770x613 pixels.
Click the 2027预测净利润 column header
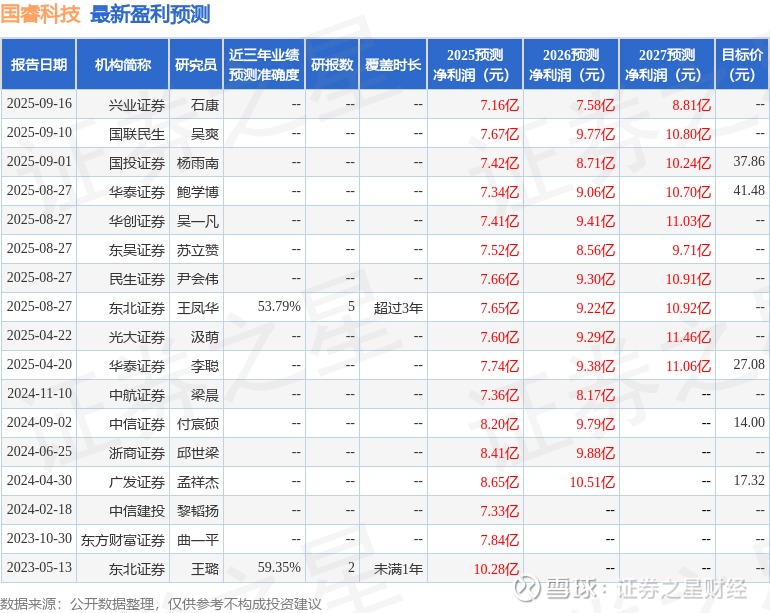(x=667, y=64)
